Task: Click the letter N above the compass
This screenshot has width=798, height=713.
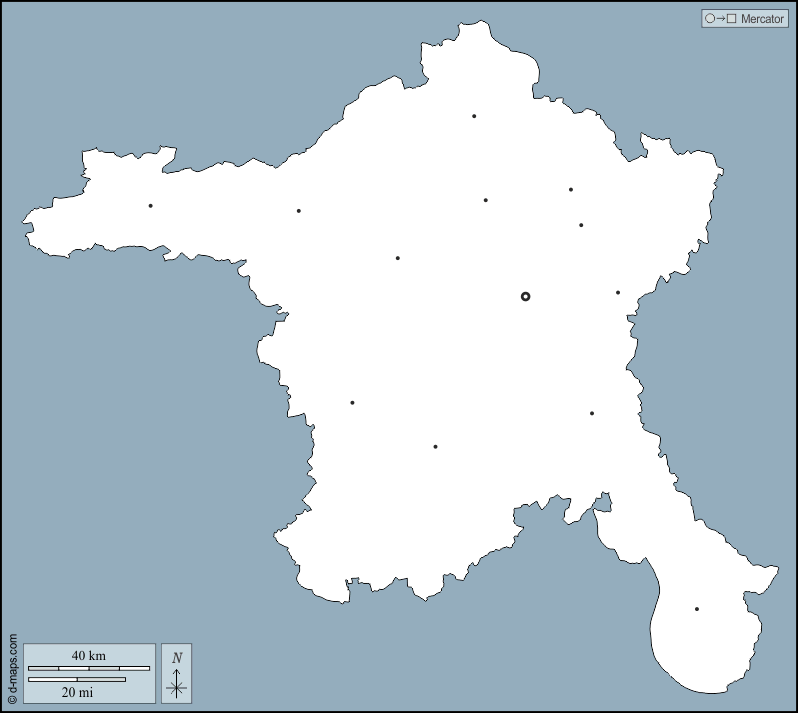Action: [x=177, y=658]
